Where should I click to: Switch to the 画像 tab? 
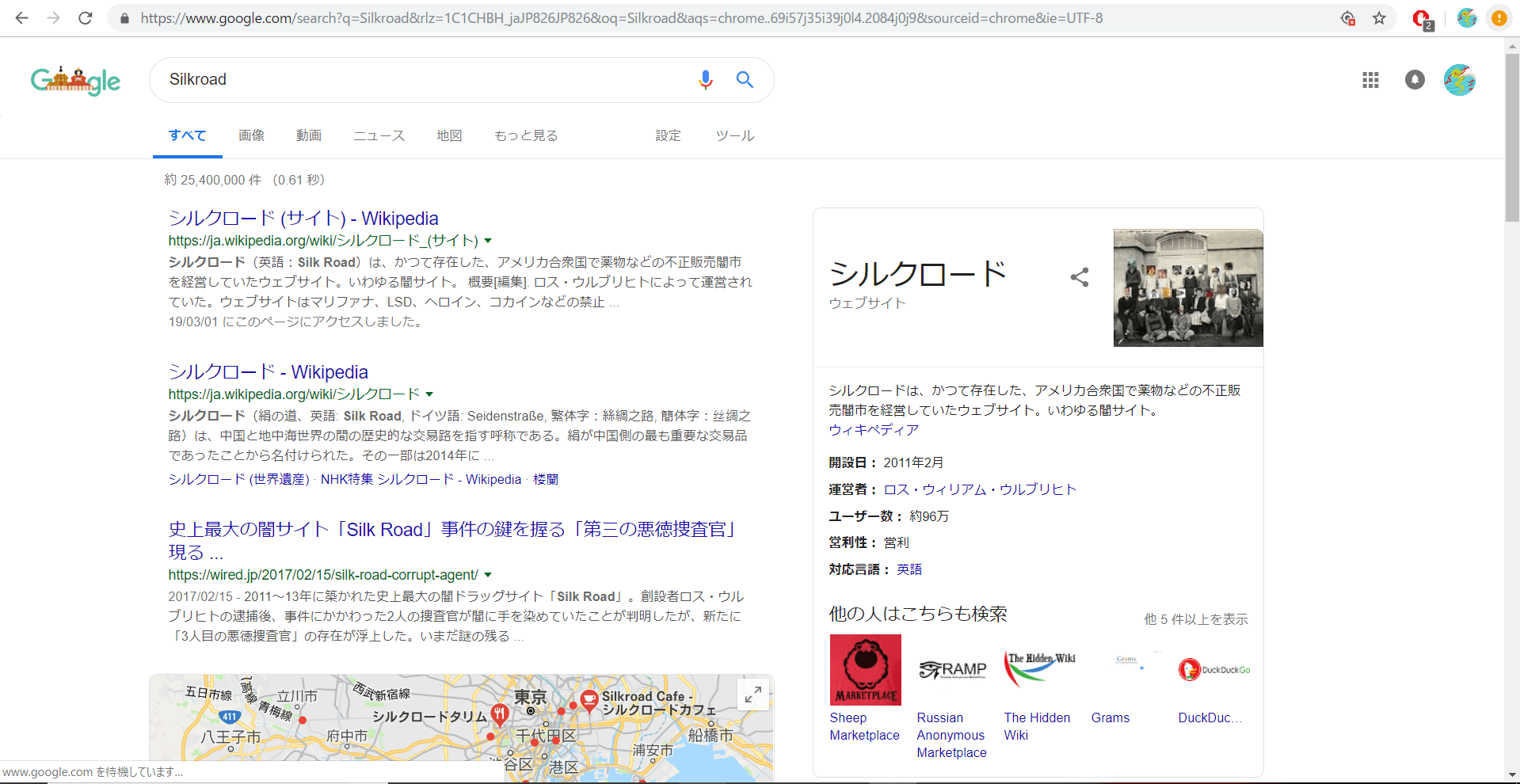[252, 135]
